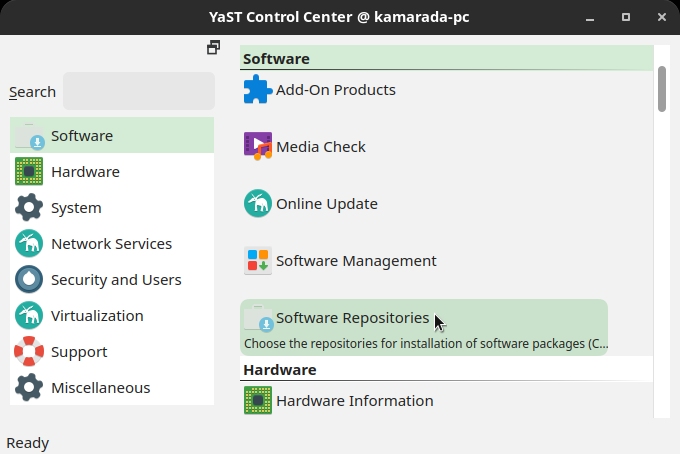The height and width of the screenshot is (454, 680).
Task: Open the Software Management module label
Action: (x=356, y=261)
